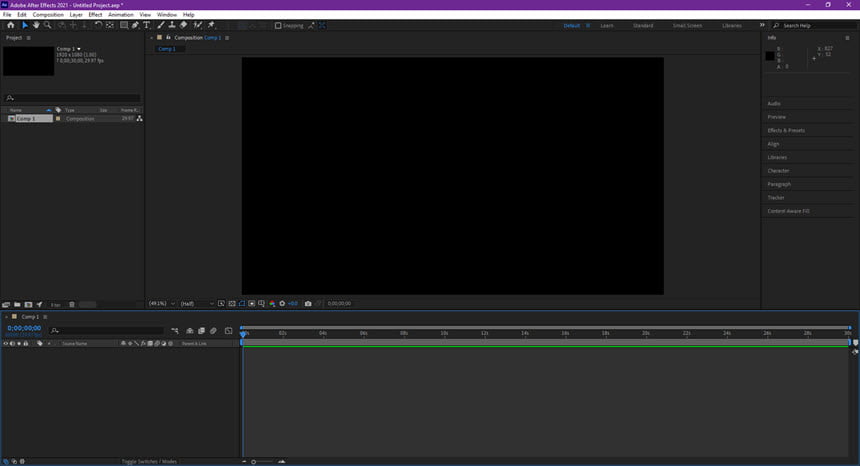Open the Comp 1 timeline panel menu

(45, 317)
